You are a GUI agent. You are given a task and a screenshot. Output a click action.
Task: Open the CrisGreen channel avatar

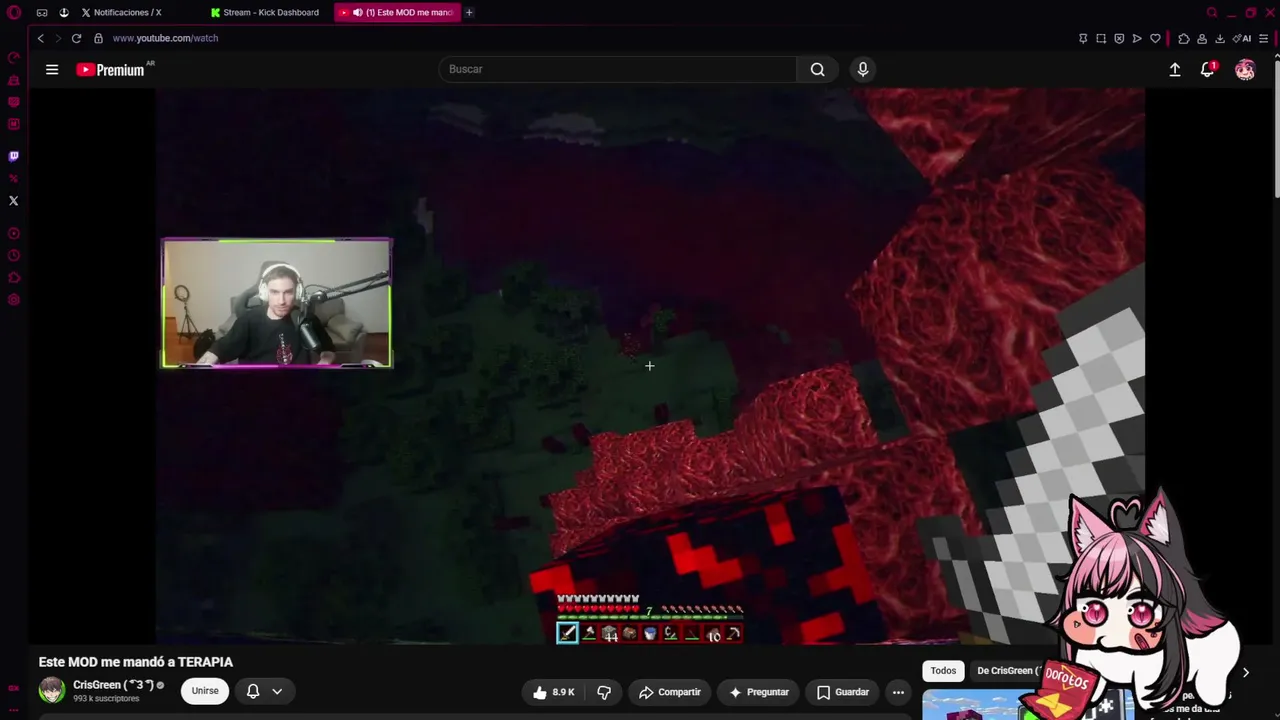[x=52, y=690]
